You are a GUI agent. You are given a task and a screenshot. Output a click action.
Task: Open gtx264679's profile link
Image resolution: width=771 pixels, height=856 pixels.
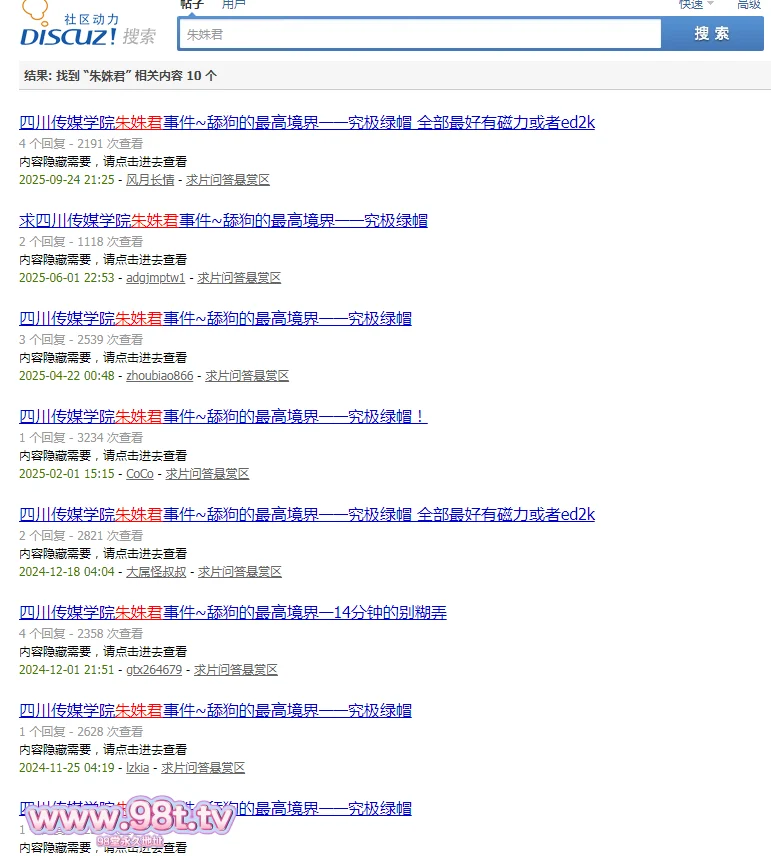[x=154, y=670]
